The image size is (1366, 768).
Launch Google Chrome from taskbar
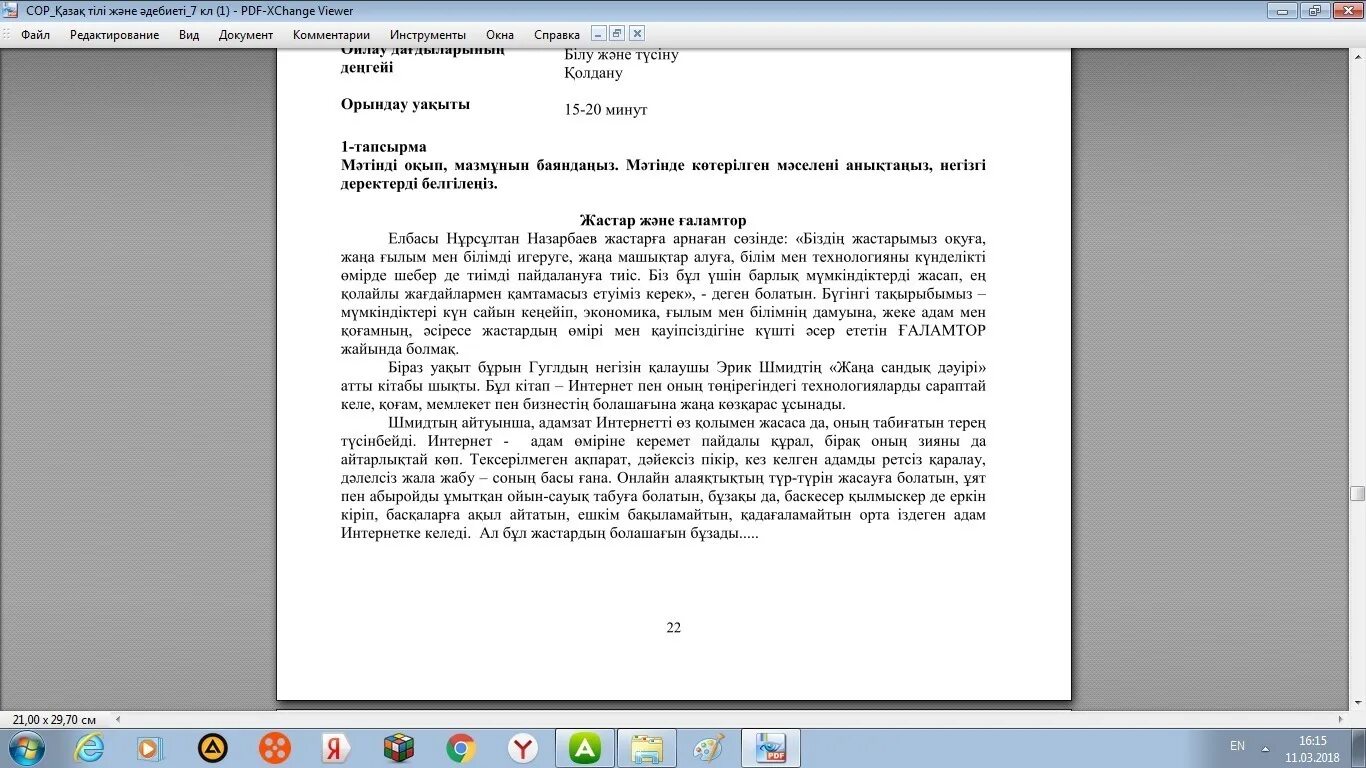tap(460, 748)
